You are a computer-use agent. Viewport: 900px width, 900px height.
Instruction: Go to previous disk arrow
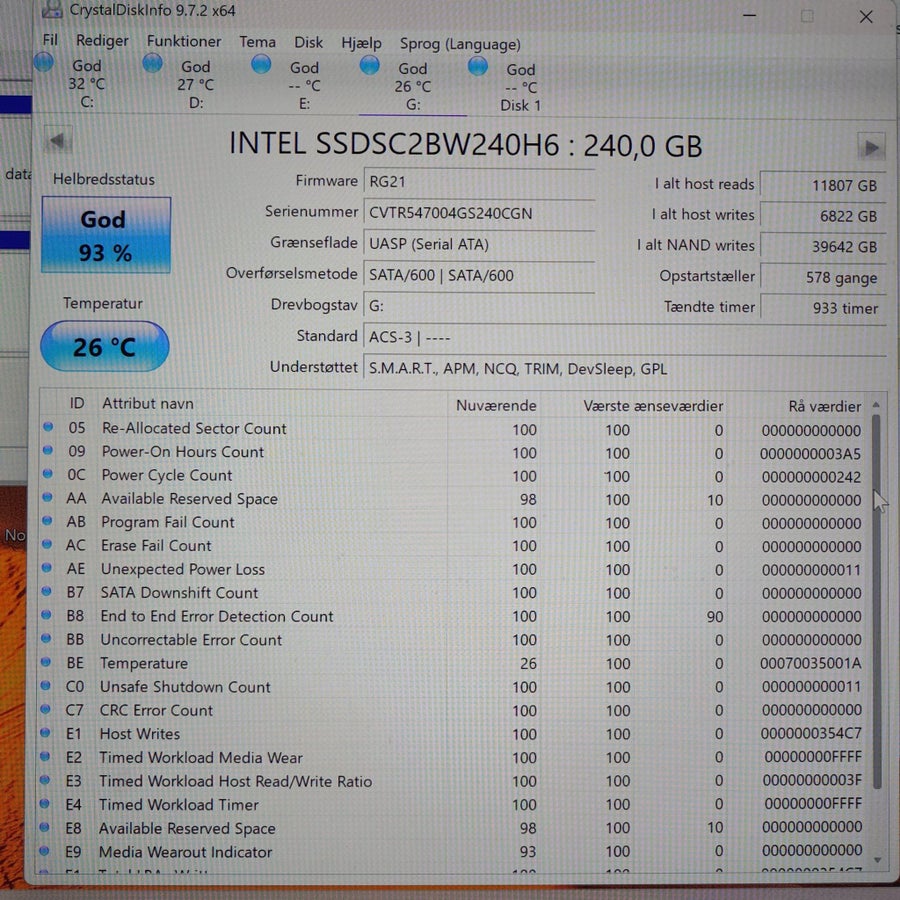coord(58,140)
